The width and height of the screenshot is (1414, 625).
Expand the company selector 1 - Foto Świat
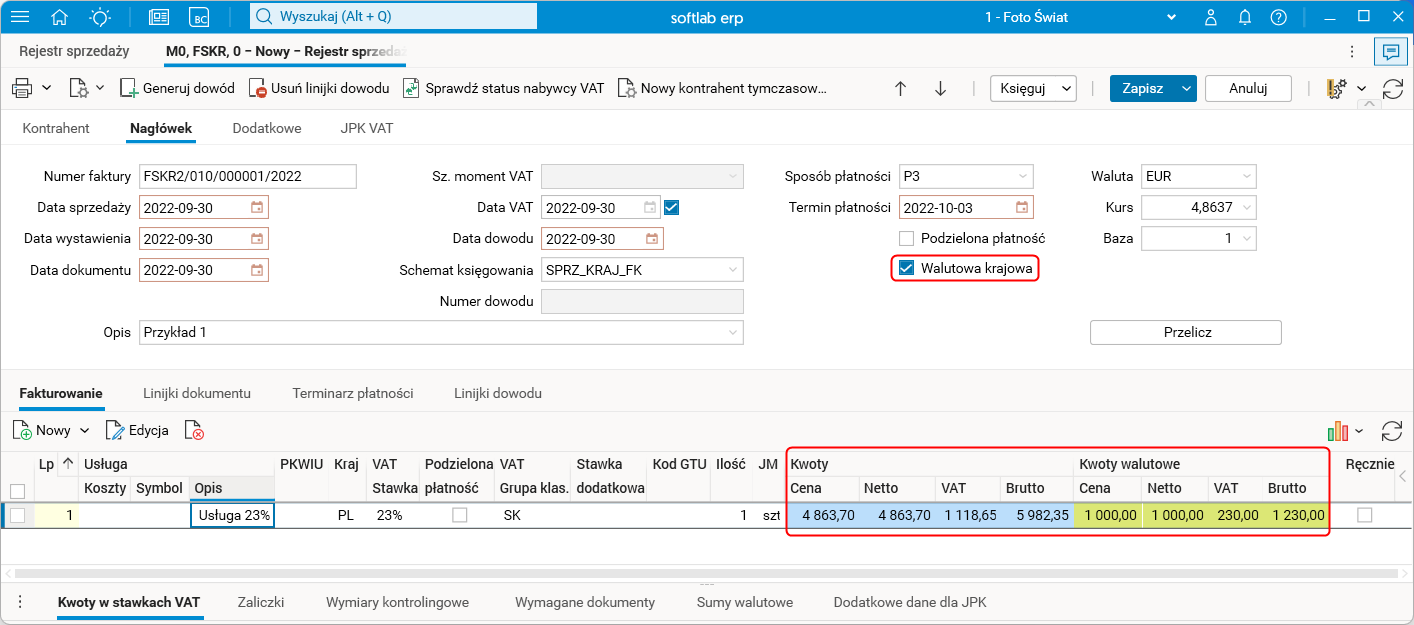pyautogui.click(x=1173, y=17)
